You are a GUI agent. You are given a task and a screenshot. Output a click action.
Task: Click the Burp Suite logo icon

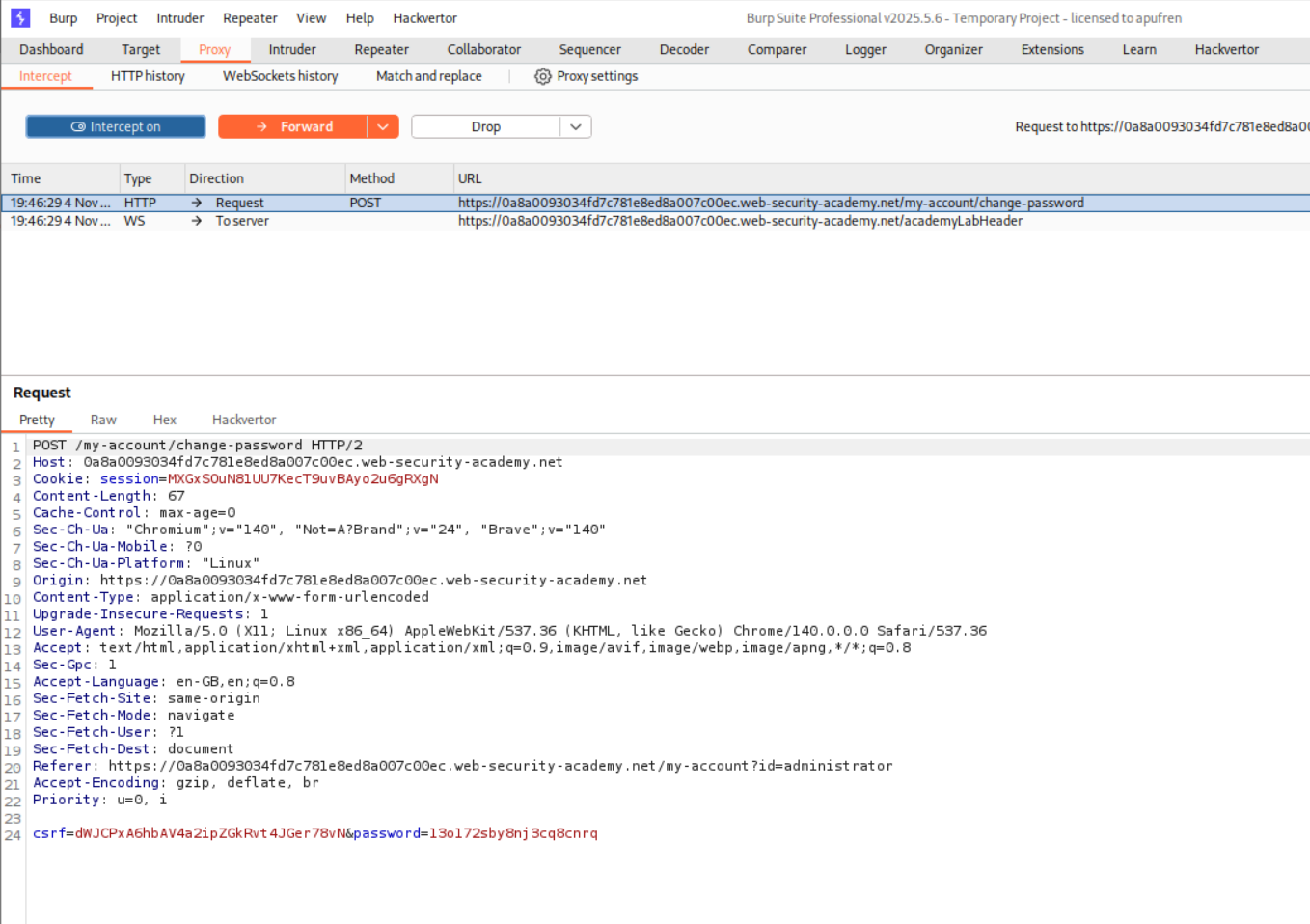tap(20, 18)
